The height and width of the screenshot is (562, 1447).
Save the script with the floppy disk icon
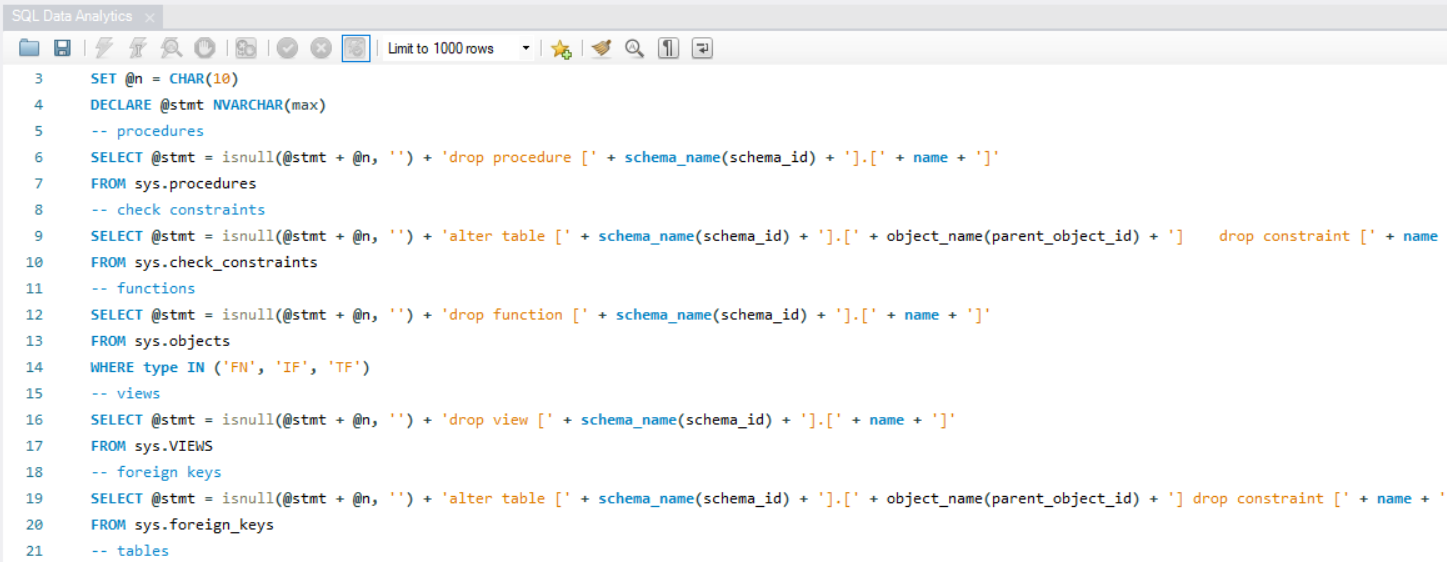pos(62,48)
